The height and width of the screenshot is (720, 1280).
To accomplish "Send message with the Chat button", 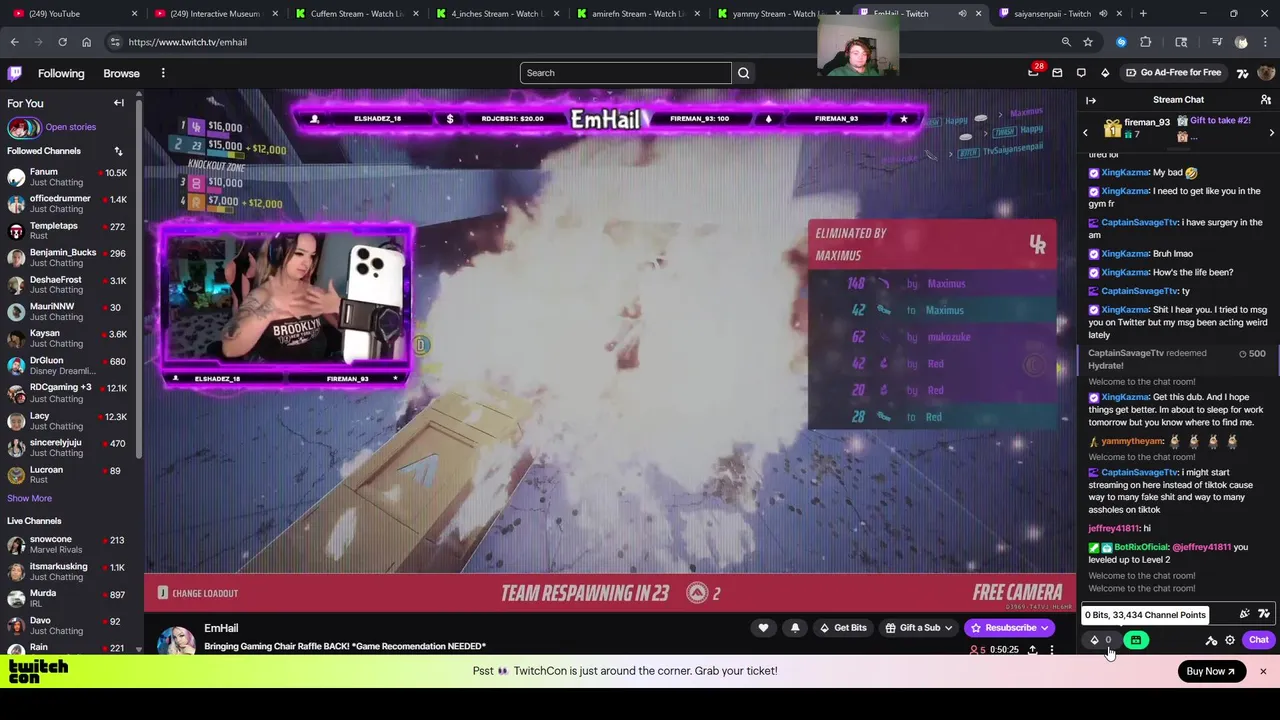I will [1258, 640].
